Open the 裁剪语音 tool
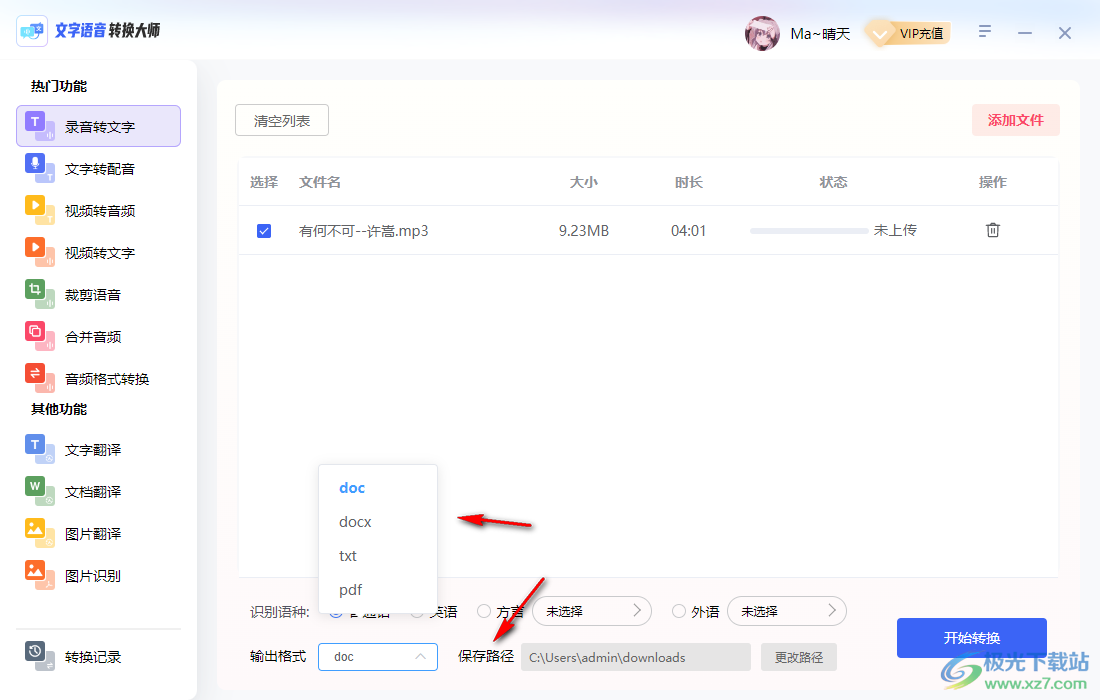Viewport: 1100px width, 700px height. click(x=97, y=294)
